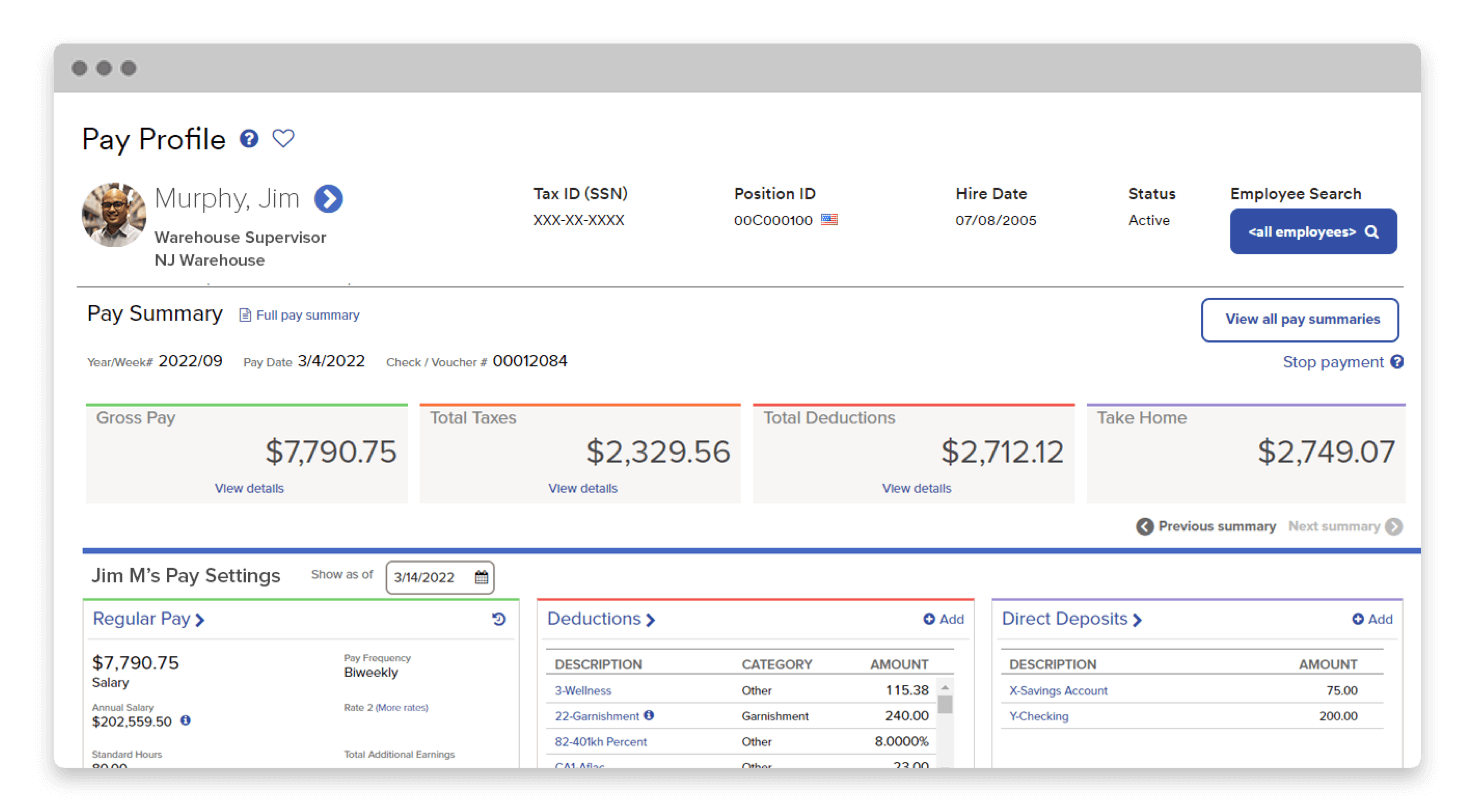Click the 8.0000% amount
This screenshot has width=1474, height=811.
click(x=901, y=742)
